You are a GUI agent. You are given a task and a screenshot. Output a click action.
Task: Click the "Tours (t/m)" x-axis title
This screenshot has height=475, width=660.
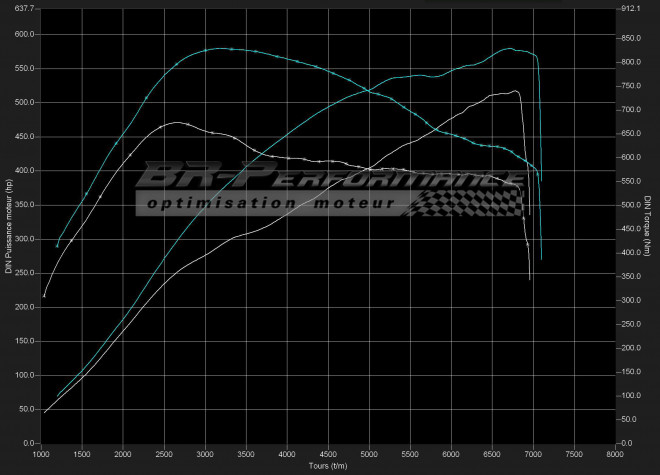[x=328, y=466]
